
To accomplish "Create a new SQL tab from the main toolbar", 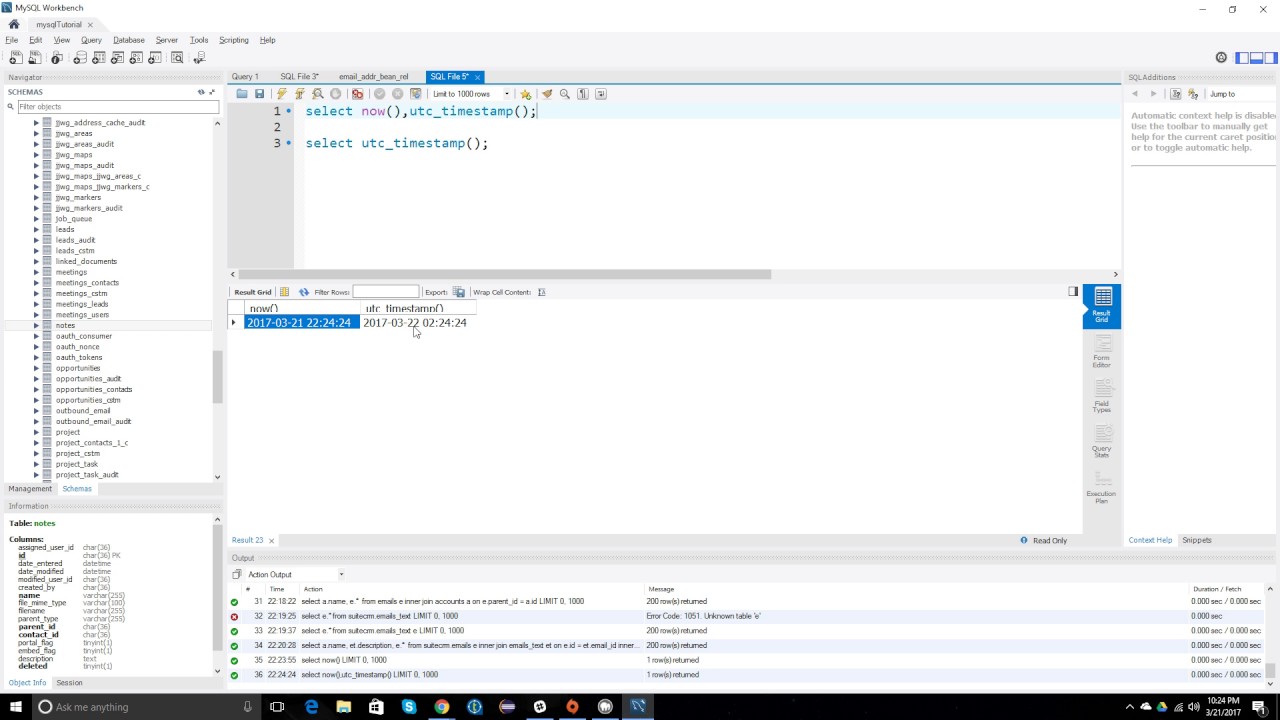I will pyautogui.click(x=14, y=58).
